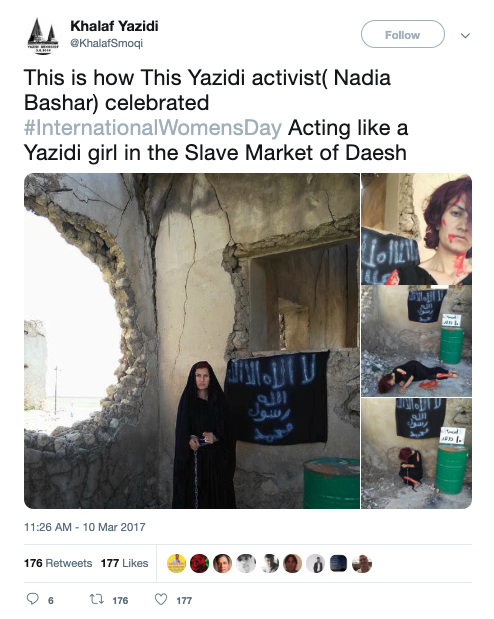Follow the Khalaf Yazidi account
Image resolution: width=494 pixels, height=619 pixels.
pos(403,35)
